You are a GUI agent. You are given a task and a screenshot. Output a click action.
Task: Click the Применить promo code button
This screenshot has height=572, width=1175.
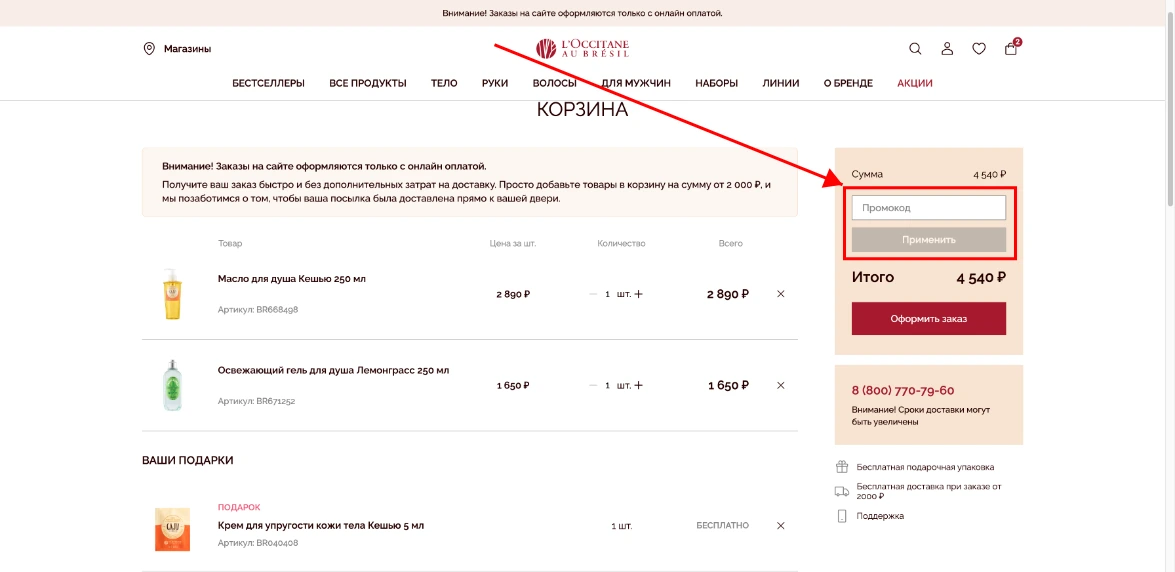tap(928, 240)
